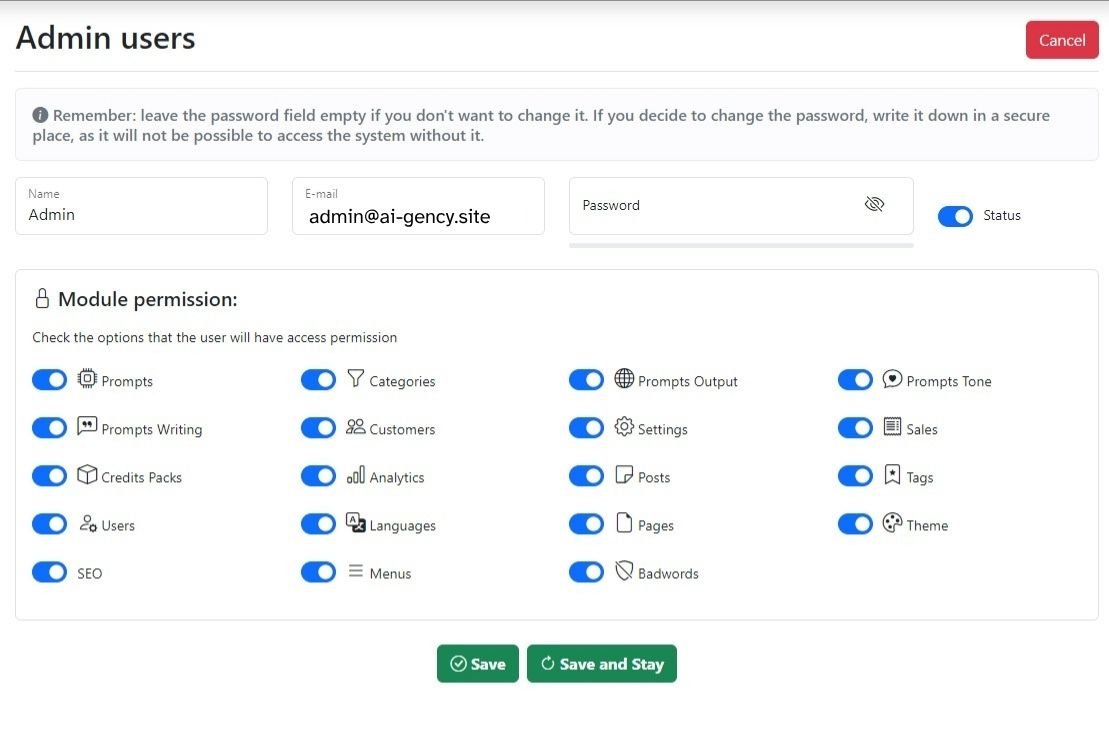Click into the E-mail input field
This screenshot has width=1109, height=741.
(x=418, y=215)
